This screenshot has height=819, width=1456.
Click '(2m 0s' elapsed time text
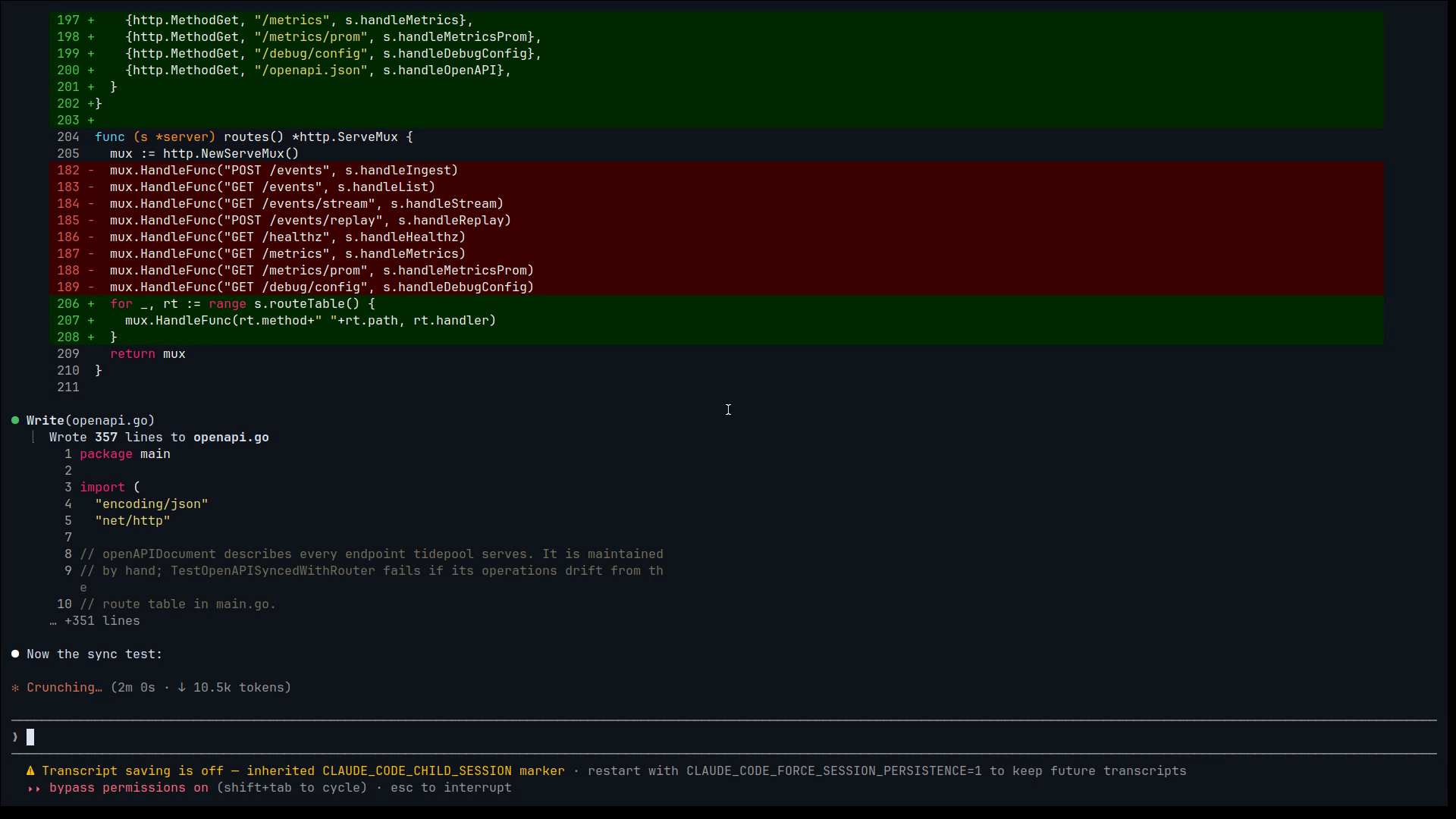click(x=133, y=688)
